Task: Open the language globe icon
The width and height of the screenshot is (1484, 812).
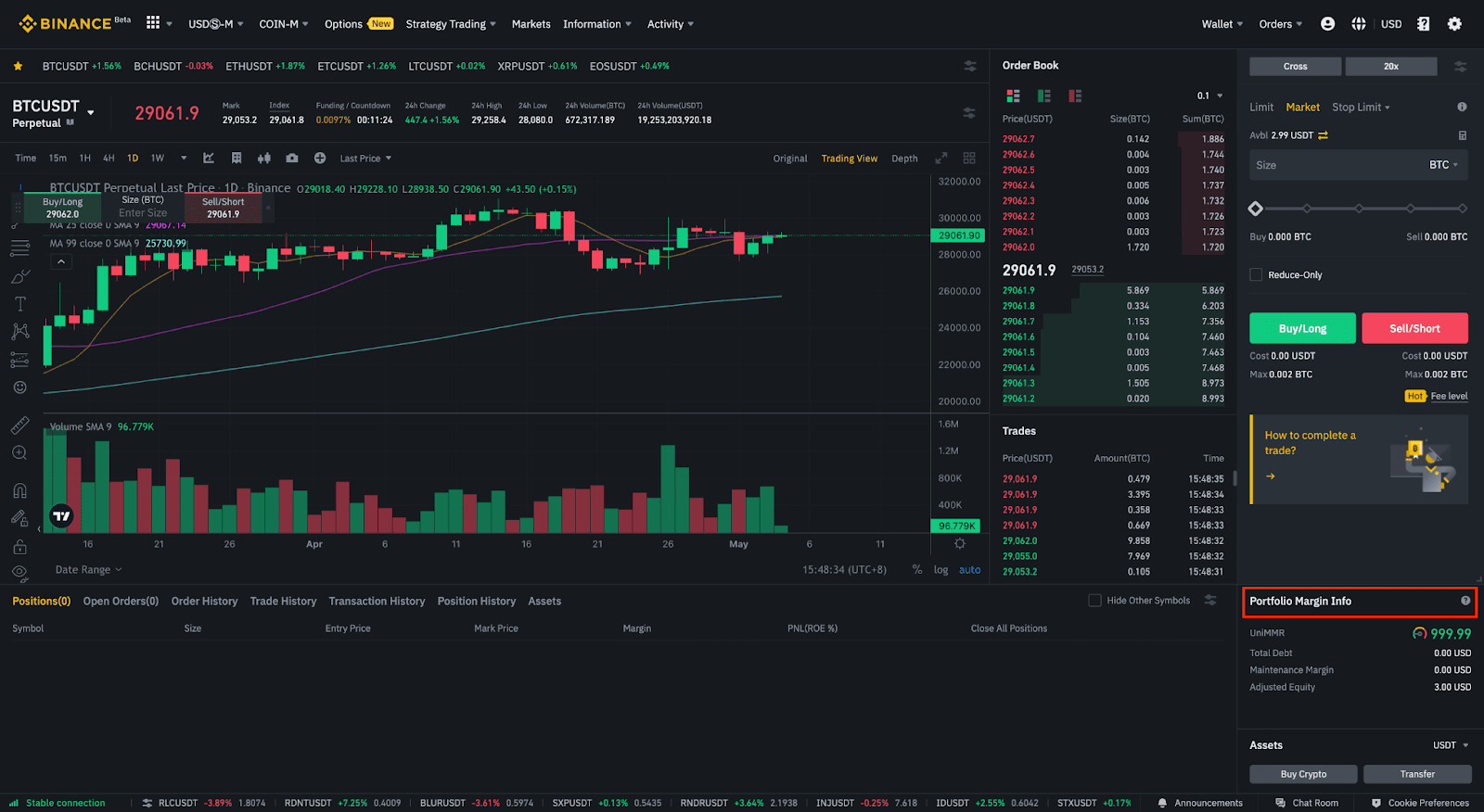Action: (1358, 24)
